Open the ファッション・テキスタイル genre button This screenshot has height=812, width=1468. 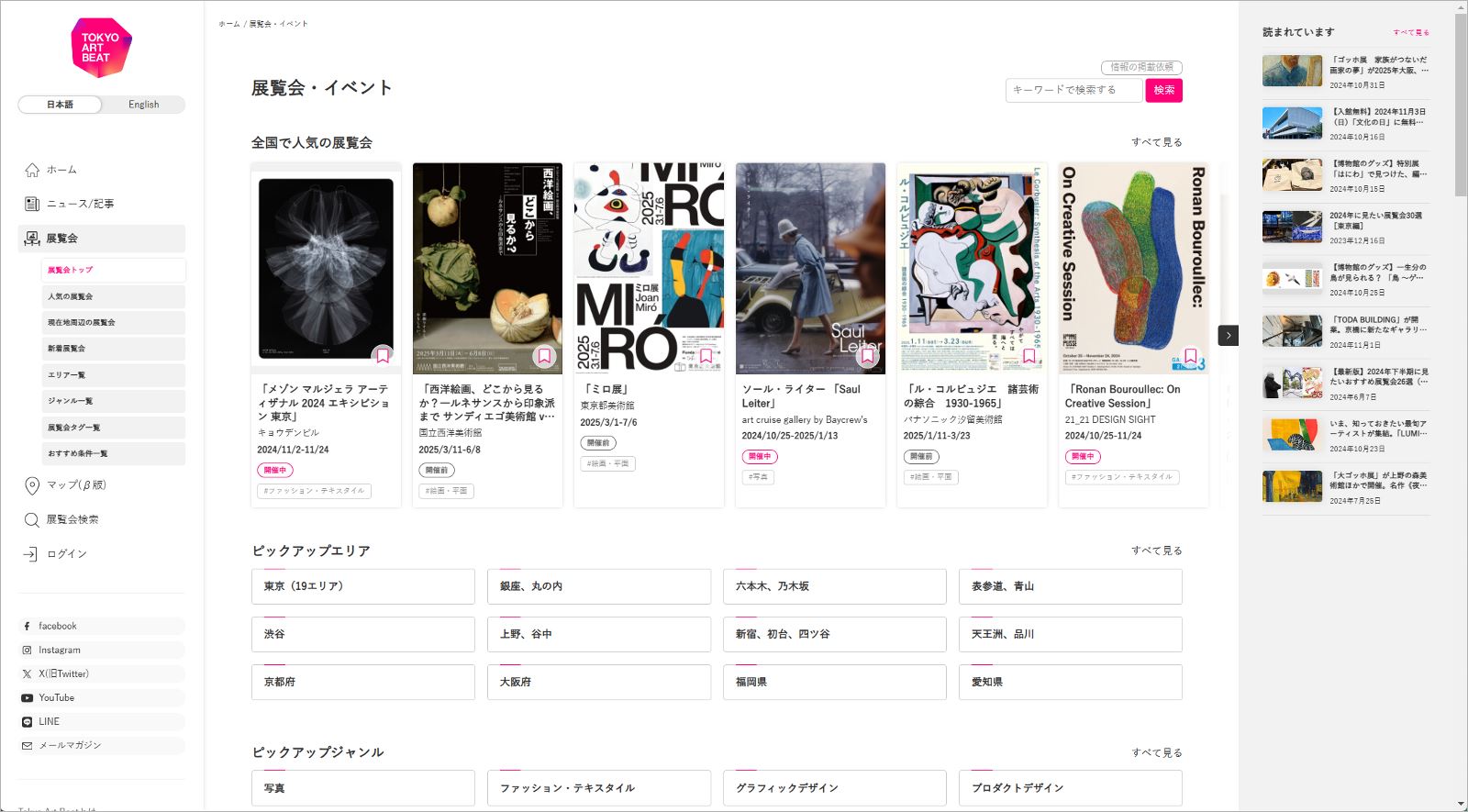click(x=599, y=788)
